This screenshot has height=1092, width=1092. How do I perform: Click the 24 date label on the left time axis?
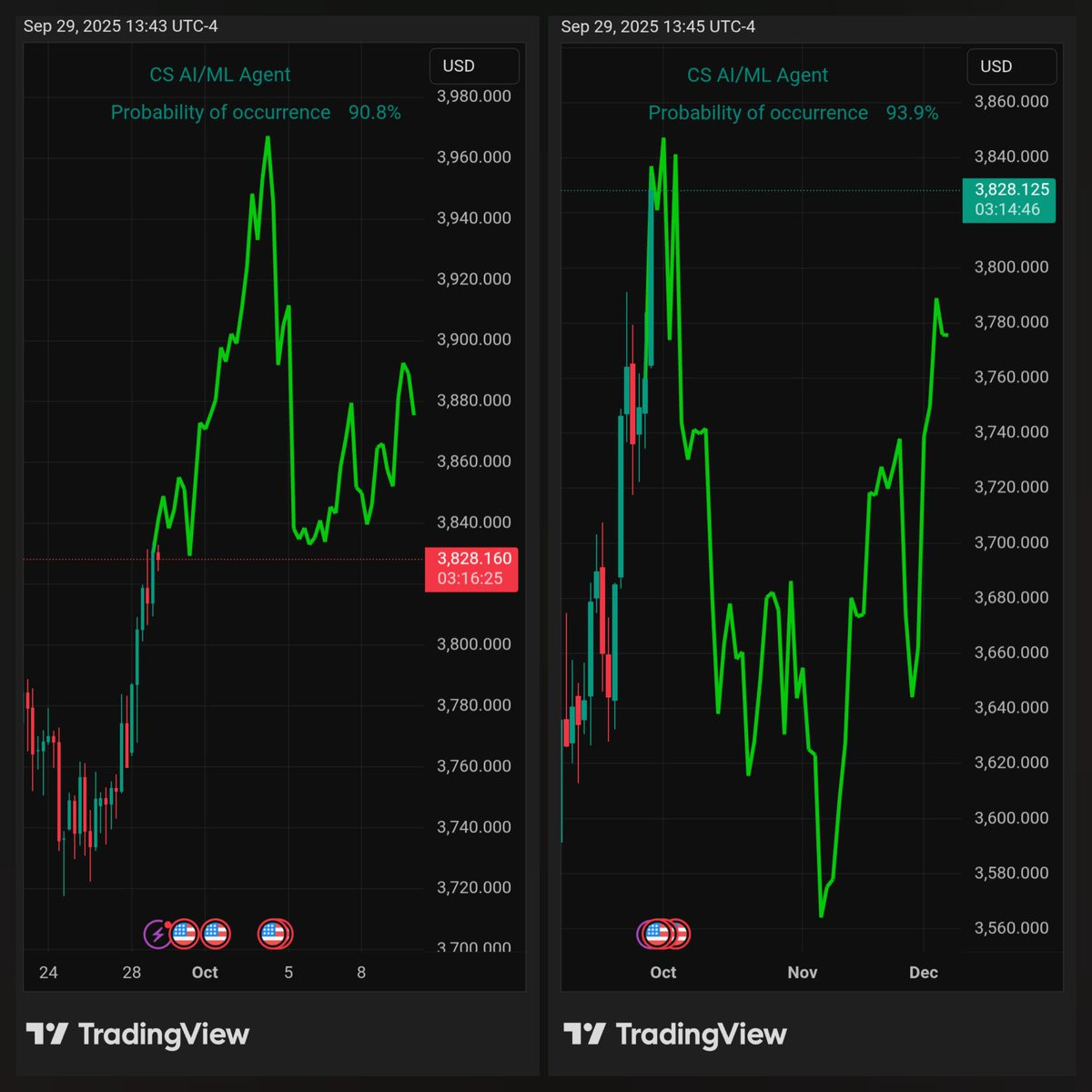48,973
